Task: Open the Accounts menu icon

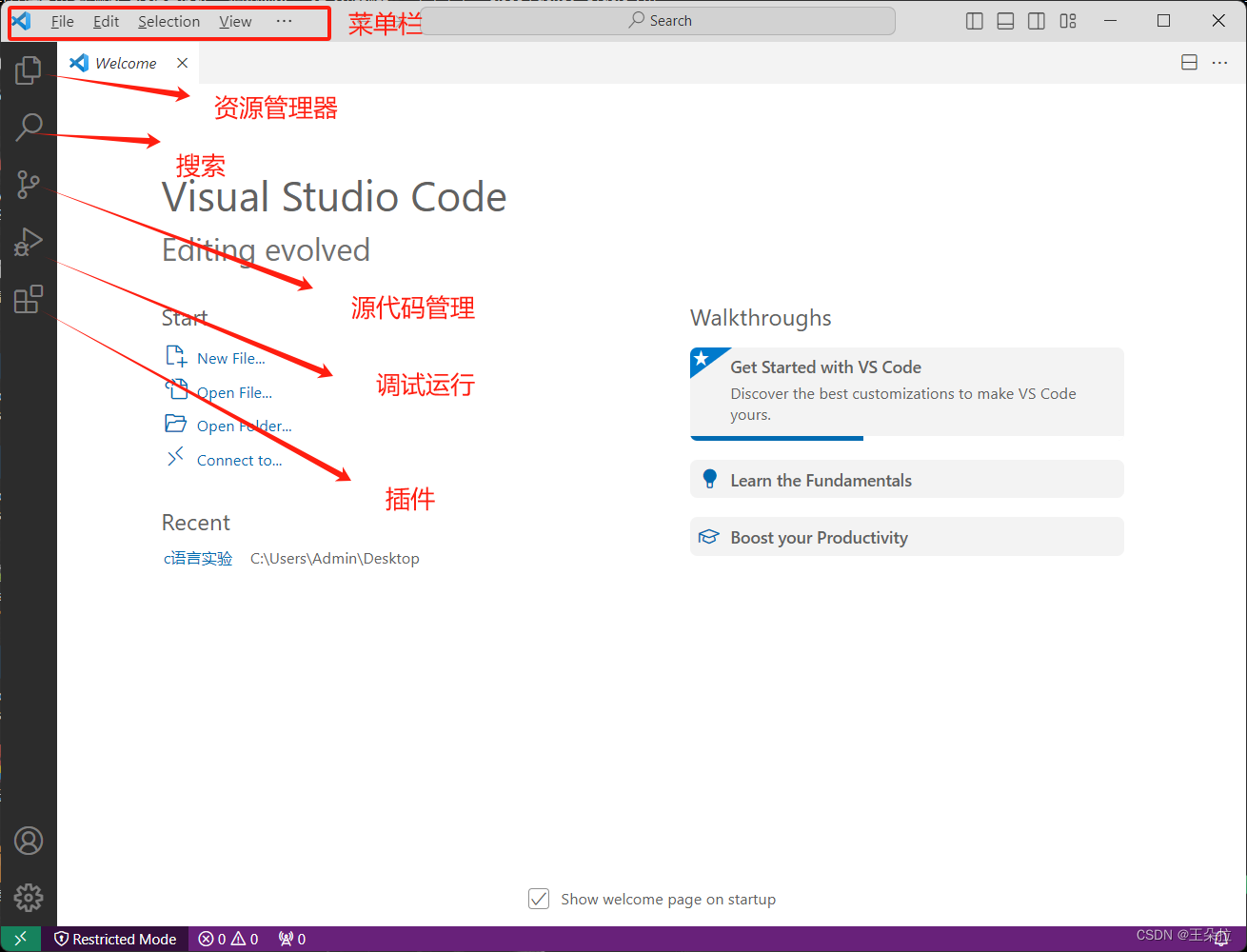Action: 29,841
